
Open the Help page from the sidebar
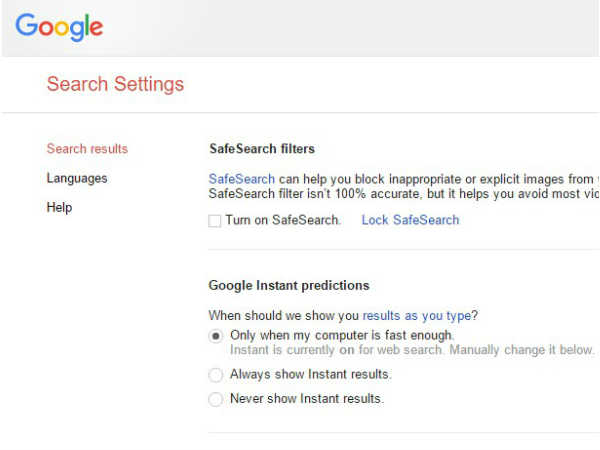coord(59,208)
